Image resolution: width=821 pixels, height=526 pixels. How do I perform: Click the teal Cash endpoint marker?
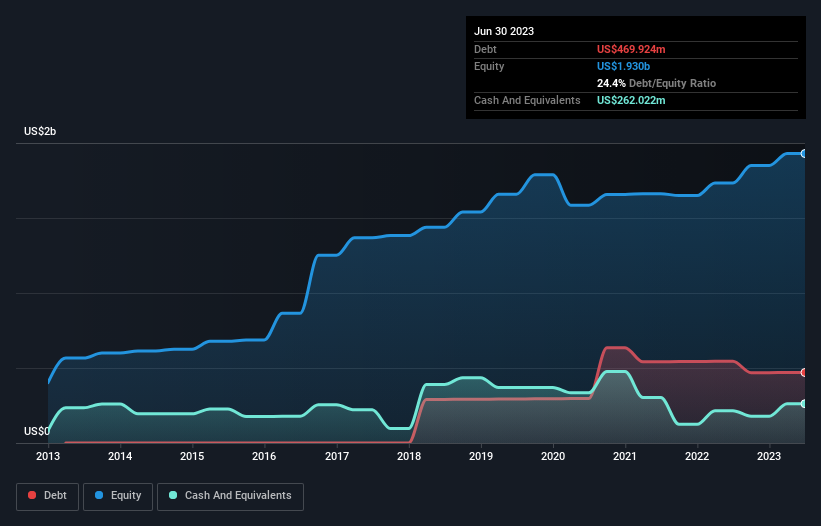[804, 404]
